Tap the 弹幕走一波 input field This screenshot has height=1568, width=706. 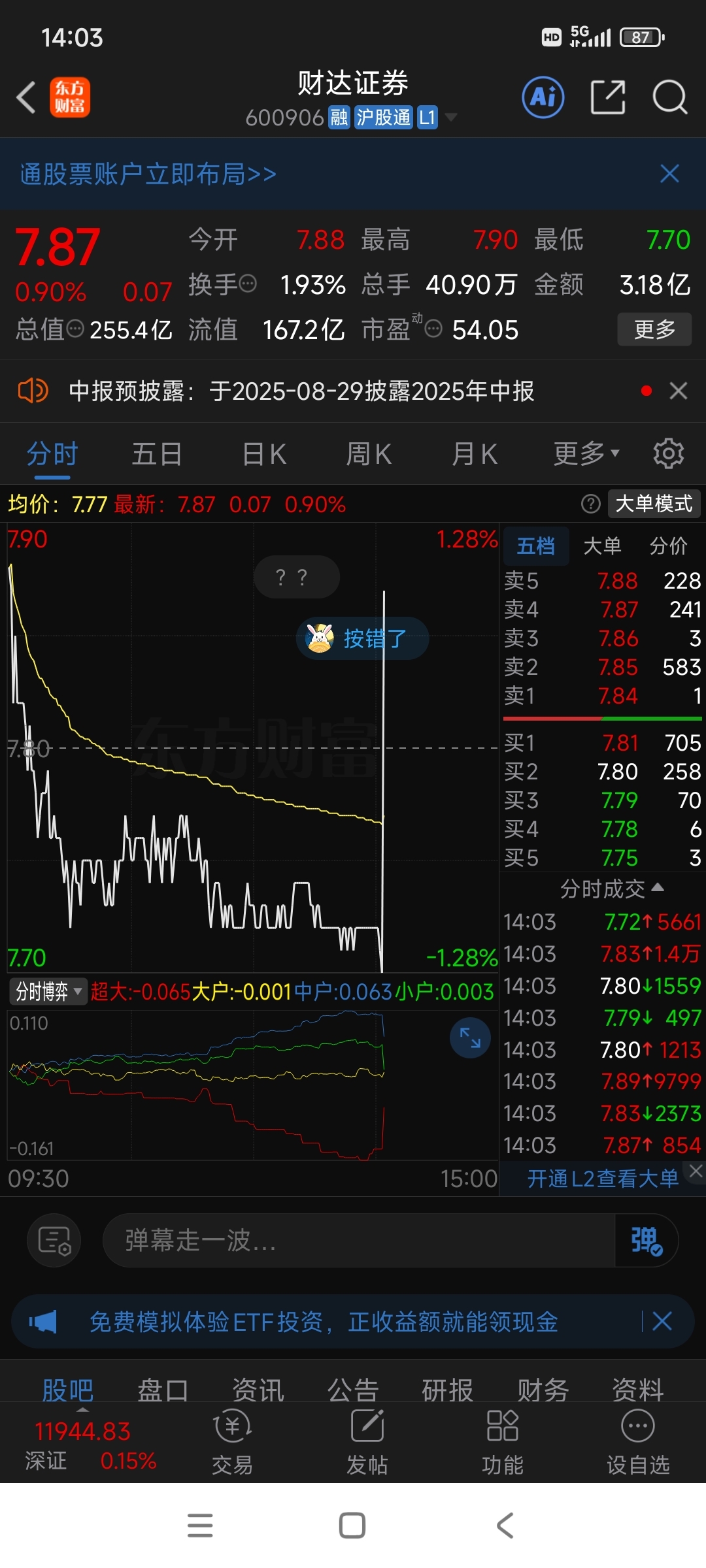(358, 1240)
